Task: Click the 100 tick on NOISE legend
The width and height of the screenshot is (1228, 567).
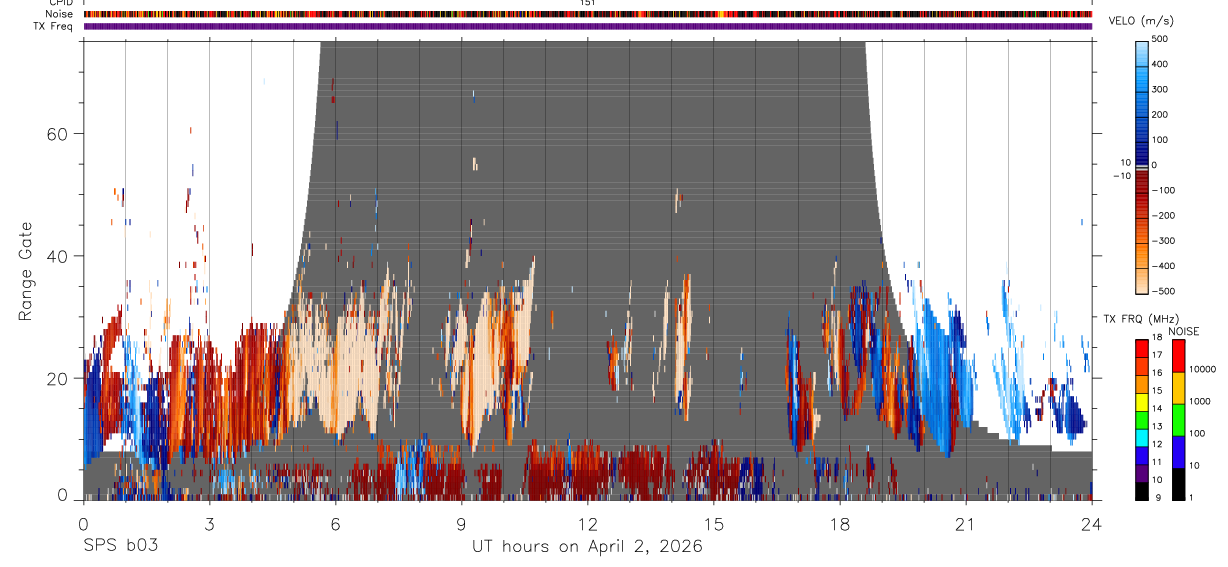Action: (x=1198, y=434)
